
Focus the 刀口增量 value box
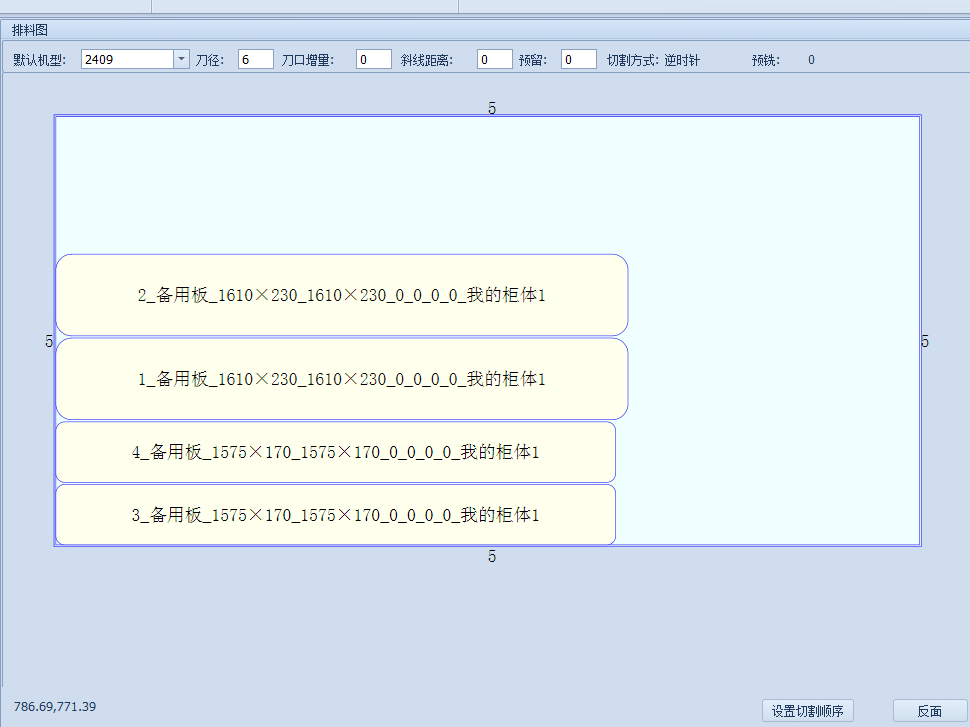click(x=374, y=60)
